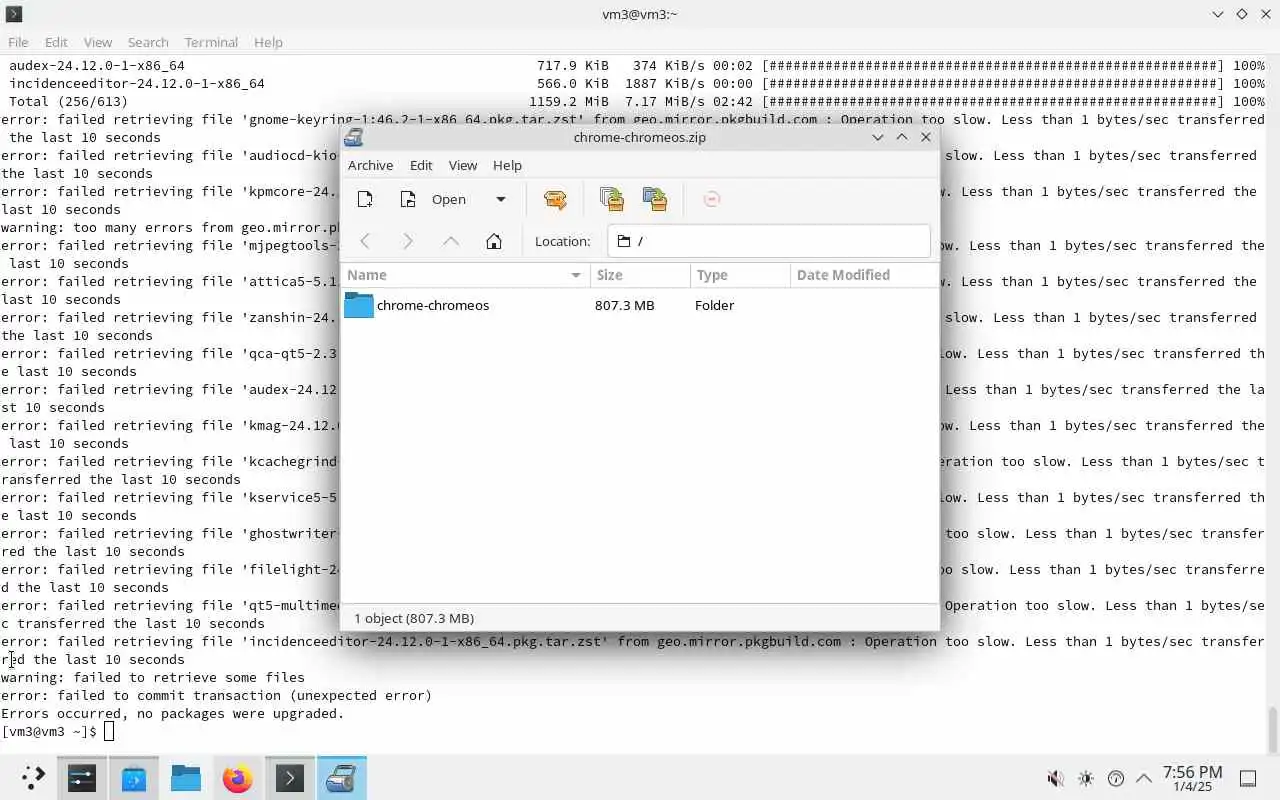Viewport: 1280px width, 800px height.
Task: Open terminal Edit menu
Action: click(56, 42)
